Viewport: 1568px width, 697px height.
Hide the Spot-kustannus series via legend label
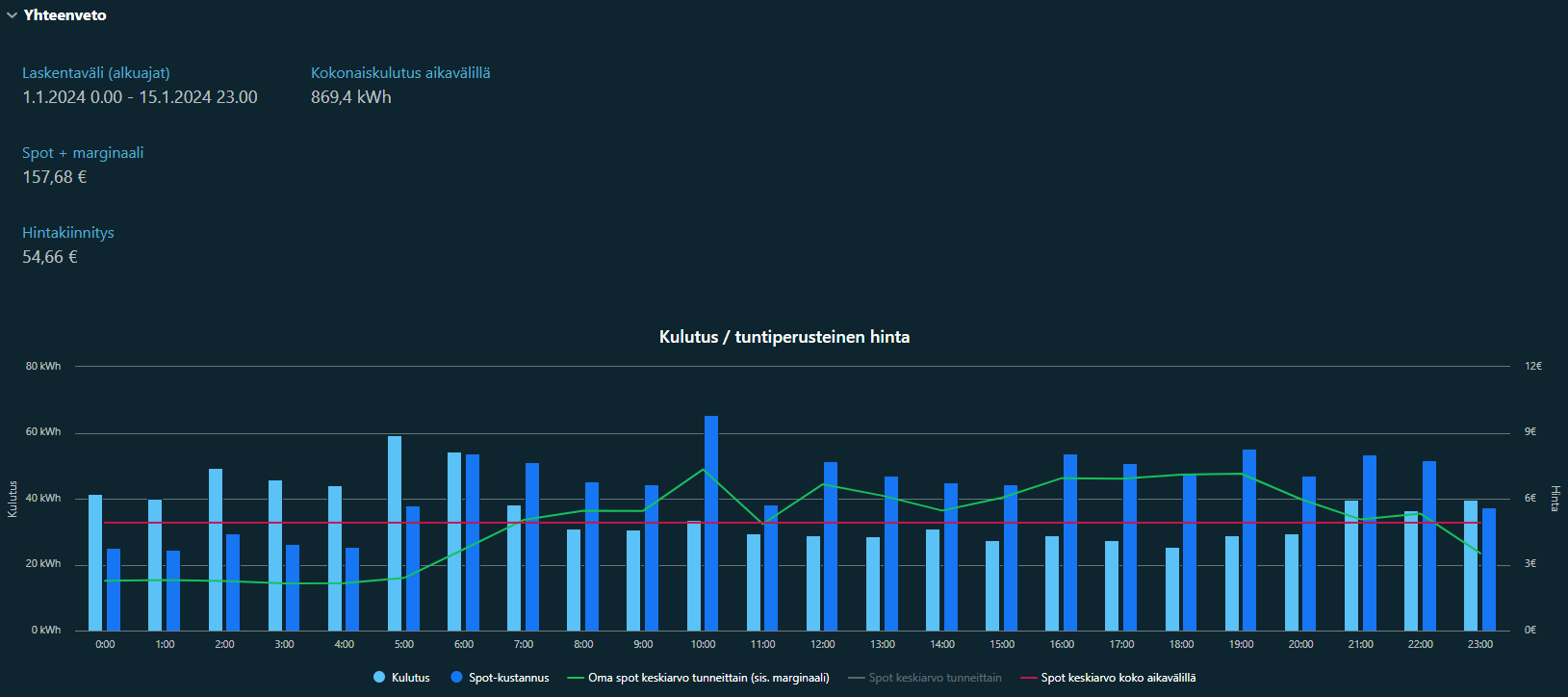508,678
